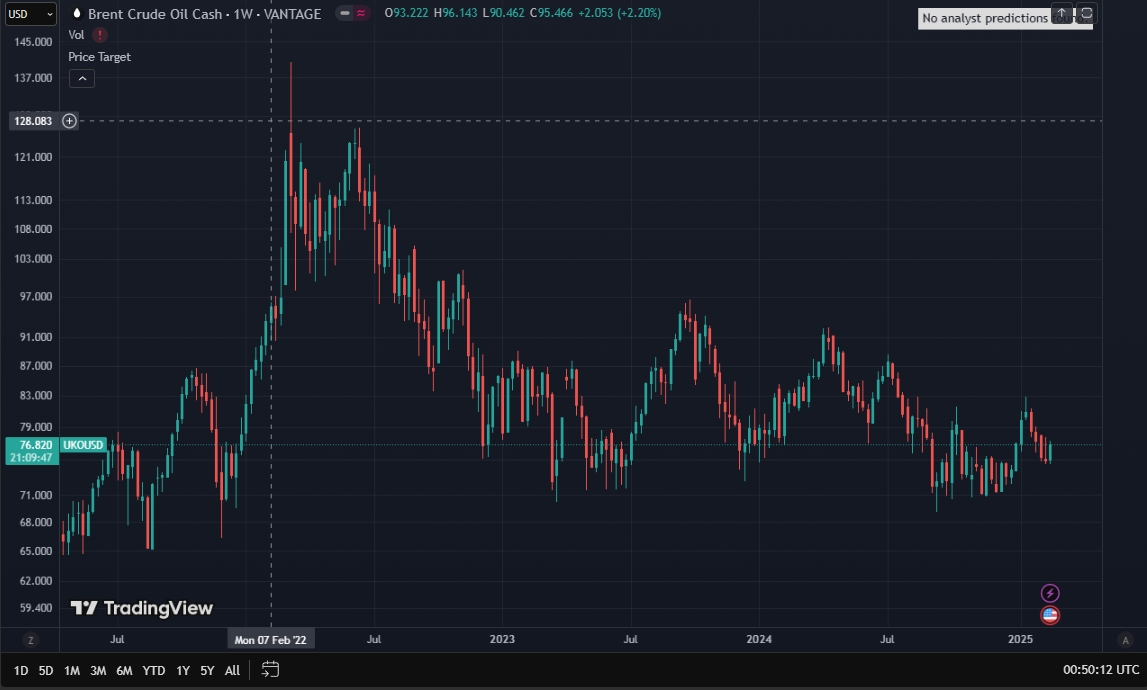Collapse the indicator legend with the chevron
The image size is (1147, 690).
coord(82,78)
